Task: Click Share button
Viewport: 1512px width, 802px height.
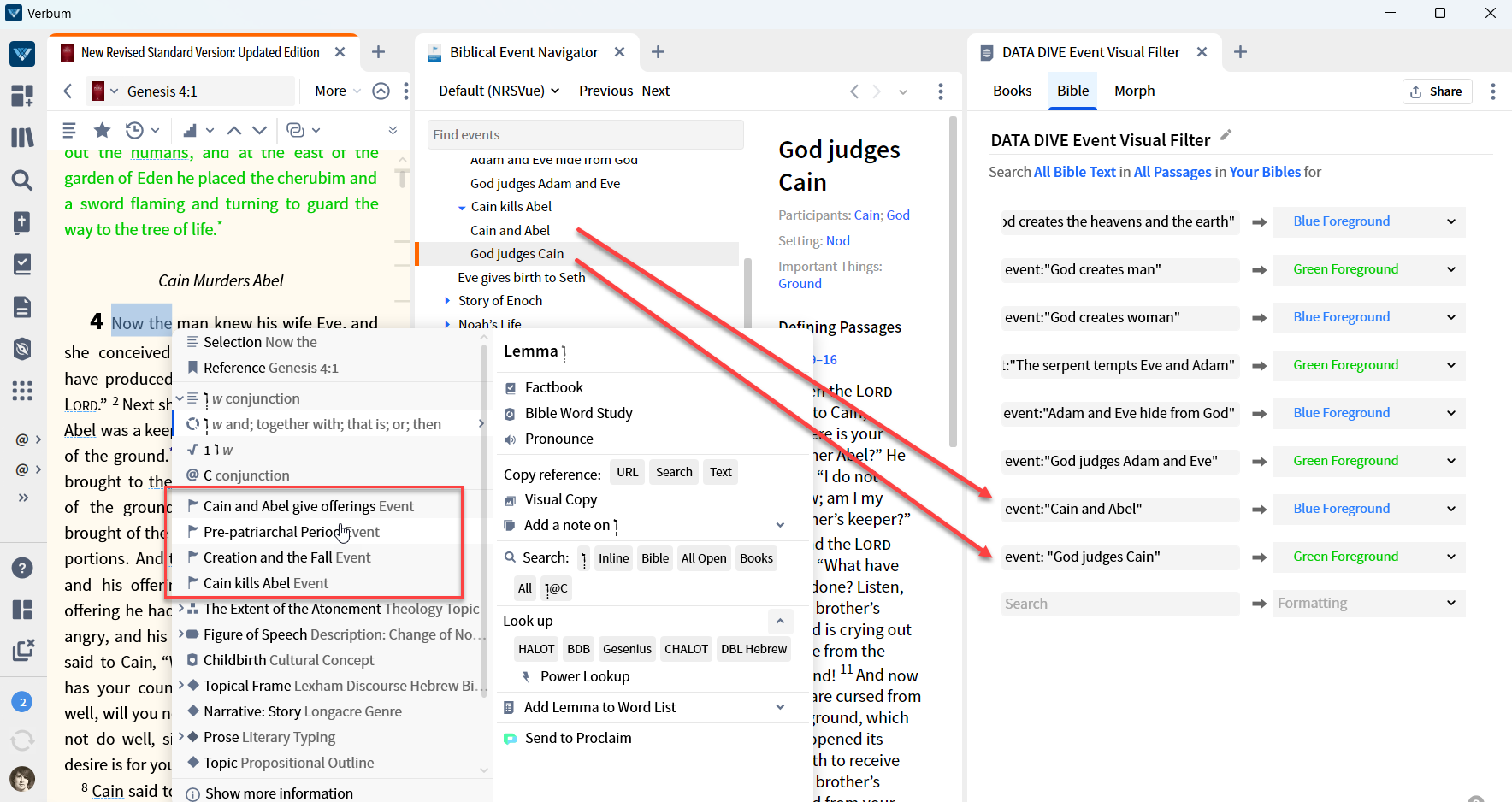Action: (x=1437, y=91)
